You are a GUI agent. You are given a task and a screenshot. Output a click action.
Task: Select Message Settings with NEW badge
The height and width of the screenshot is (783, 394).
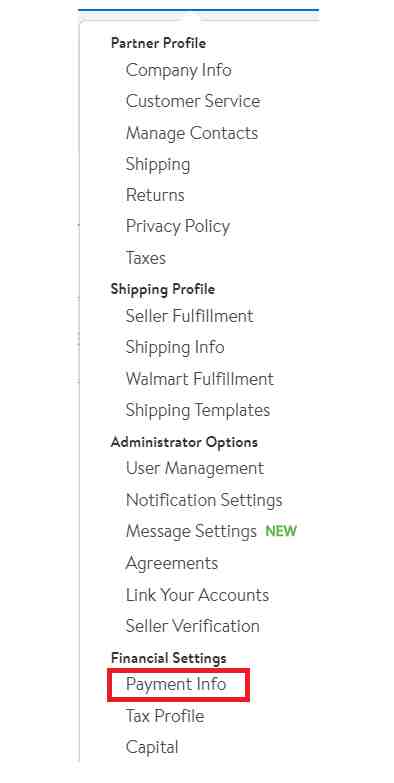tap(211, 531)
